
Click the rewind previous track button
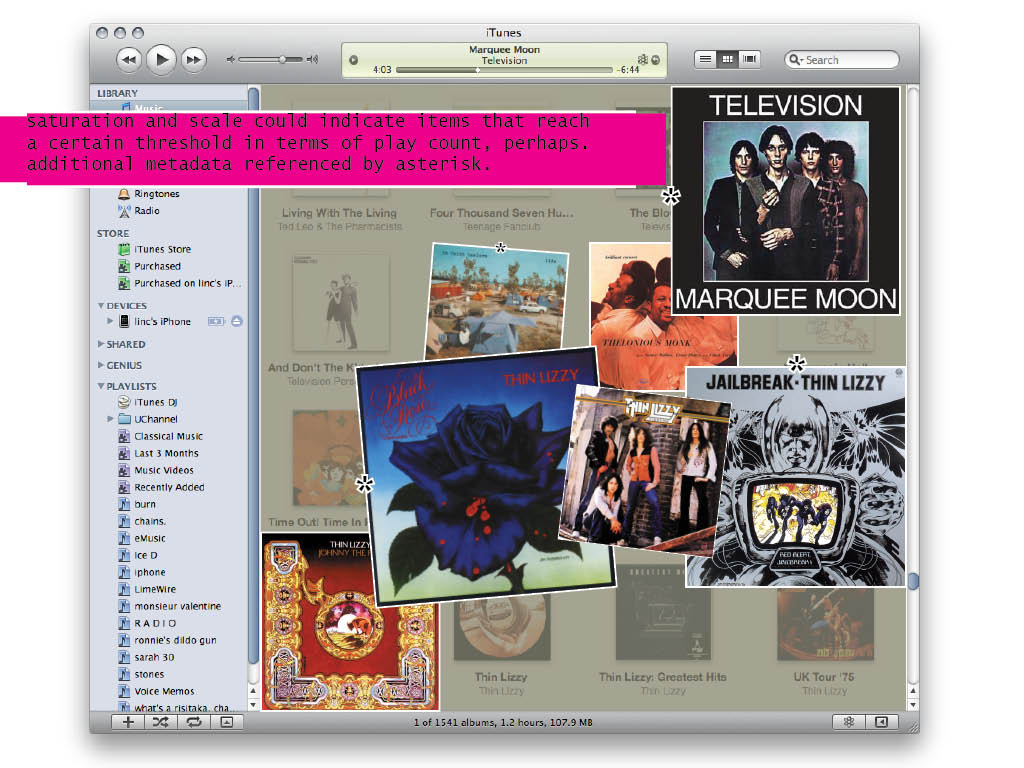(129, 59)
